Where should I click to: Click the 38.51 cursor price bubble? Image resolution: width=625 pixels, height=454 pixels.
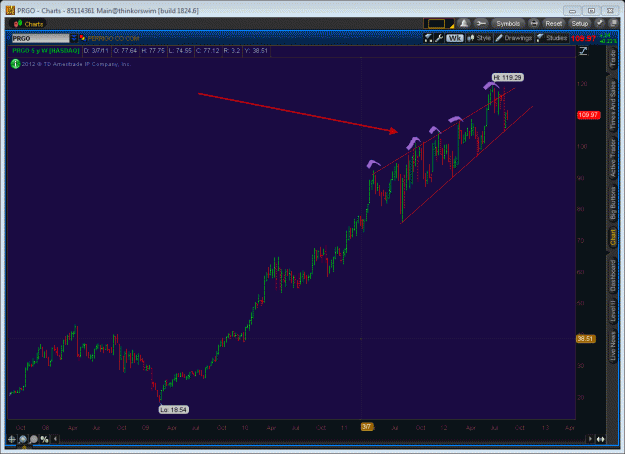coord(586,339)
